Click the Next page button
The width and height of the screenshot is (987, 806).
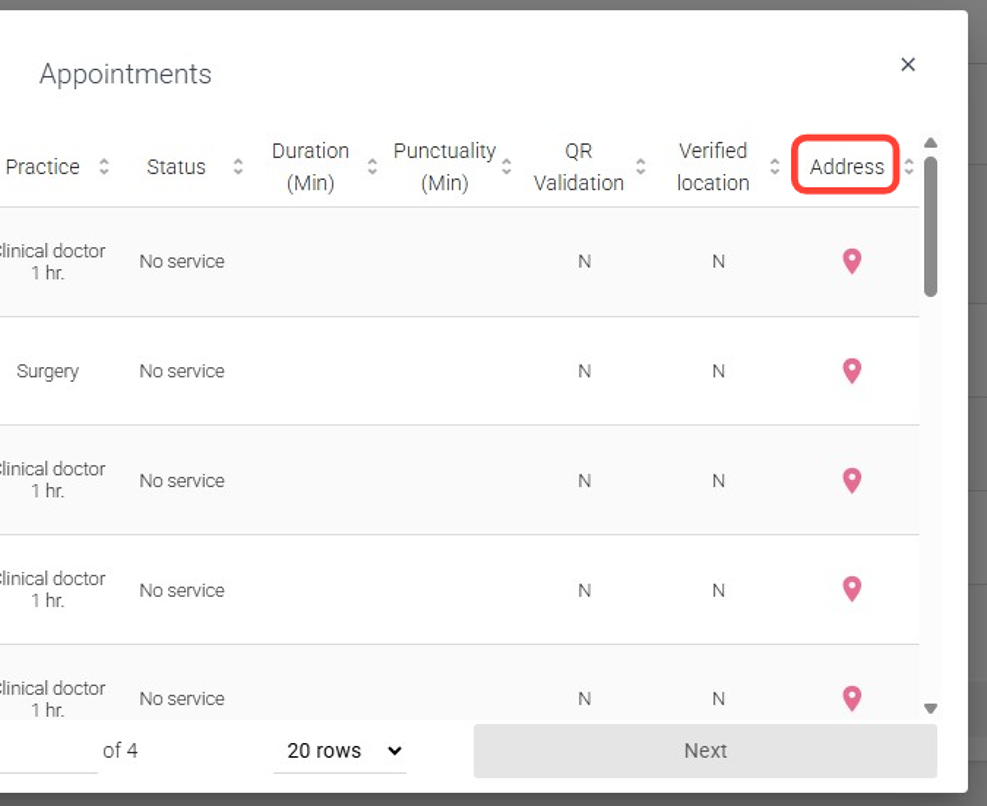tap(705, 751)
